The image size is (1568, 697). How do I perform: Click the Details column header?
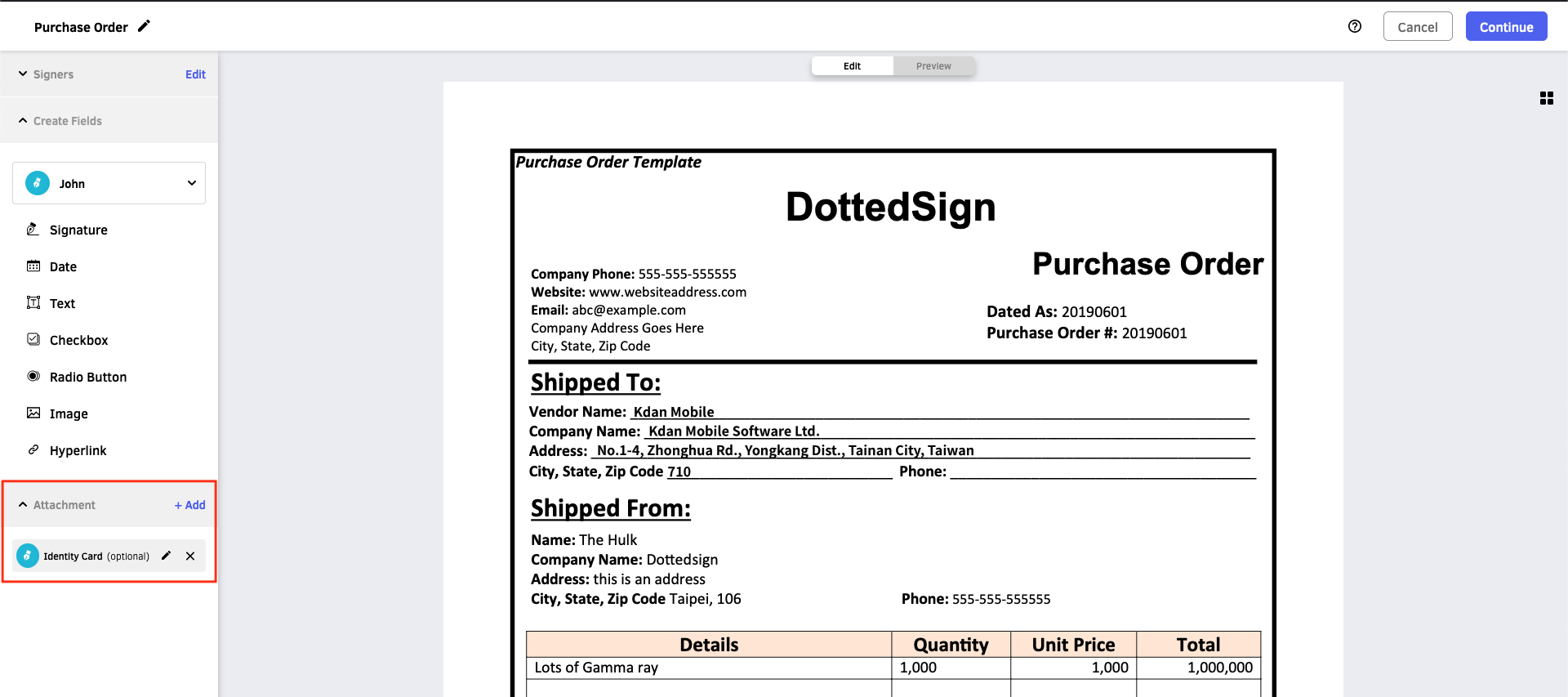pyautogui.click(x=709, y=645)
